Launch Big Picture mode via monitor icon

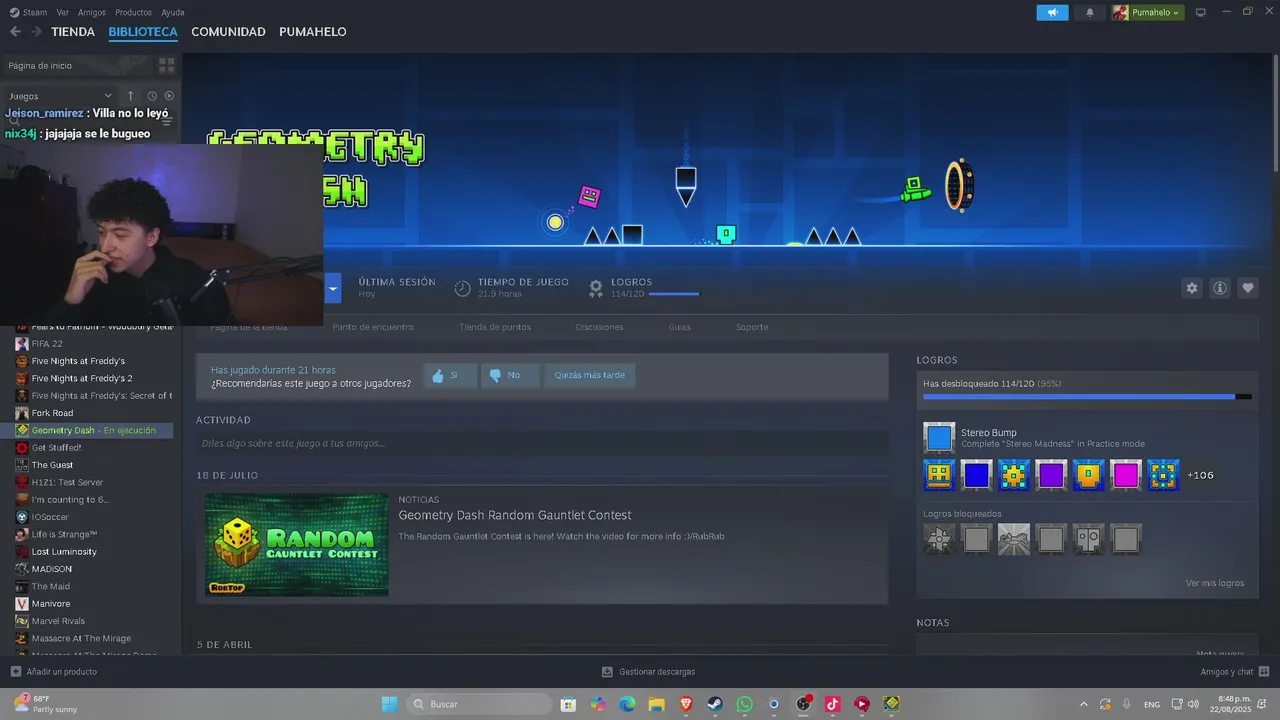pyautogui.click(x=1201, y=12)
